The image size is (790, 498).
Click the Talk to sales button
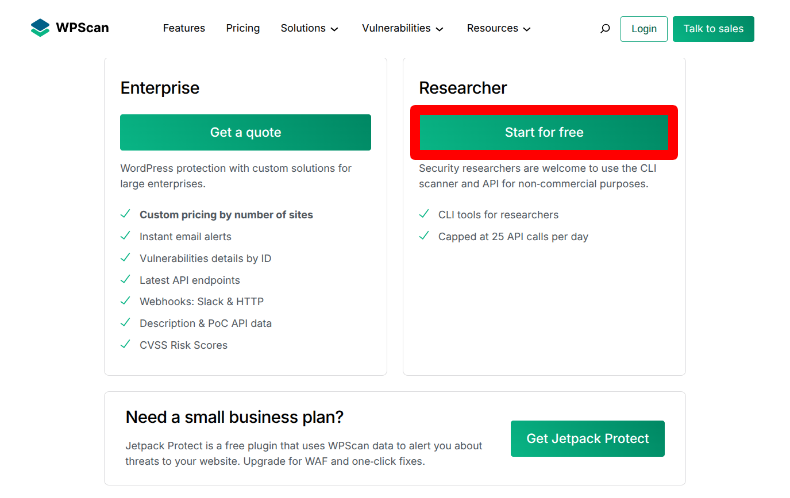coord(713,29)
